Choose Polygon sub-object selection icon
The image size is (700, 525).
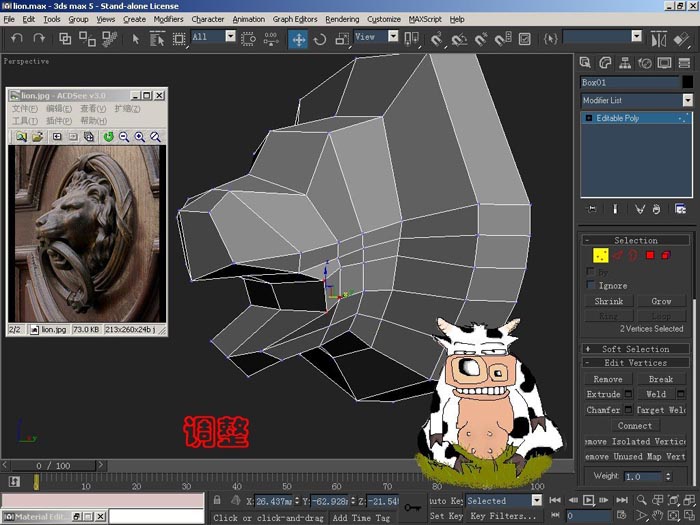(x=650, y=255)
